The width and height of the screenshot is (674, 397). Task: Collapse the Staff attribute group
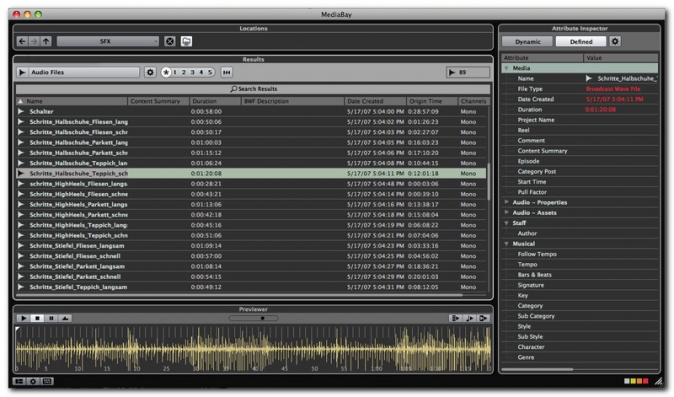(x=507, y=223)
